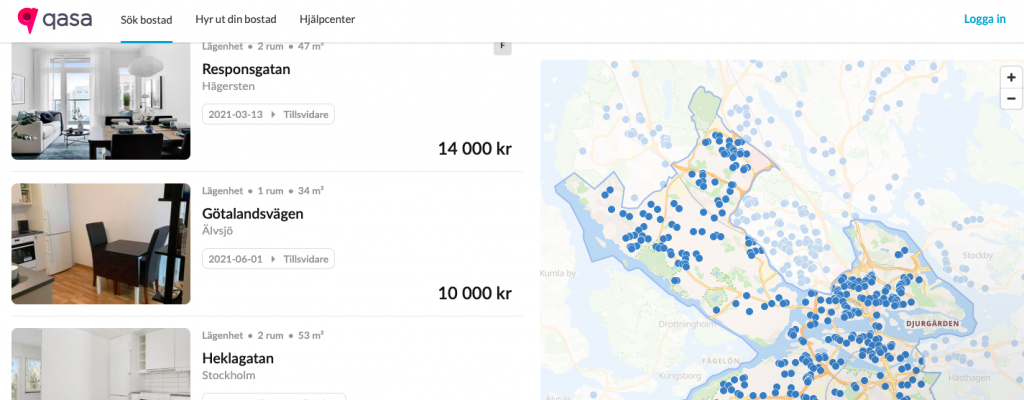Click the Qasa logo
The image size is (1024, 400).
click(x=55, y=20)
